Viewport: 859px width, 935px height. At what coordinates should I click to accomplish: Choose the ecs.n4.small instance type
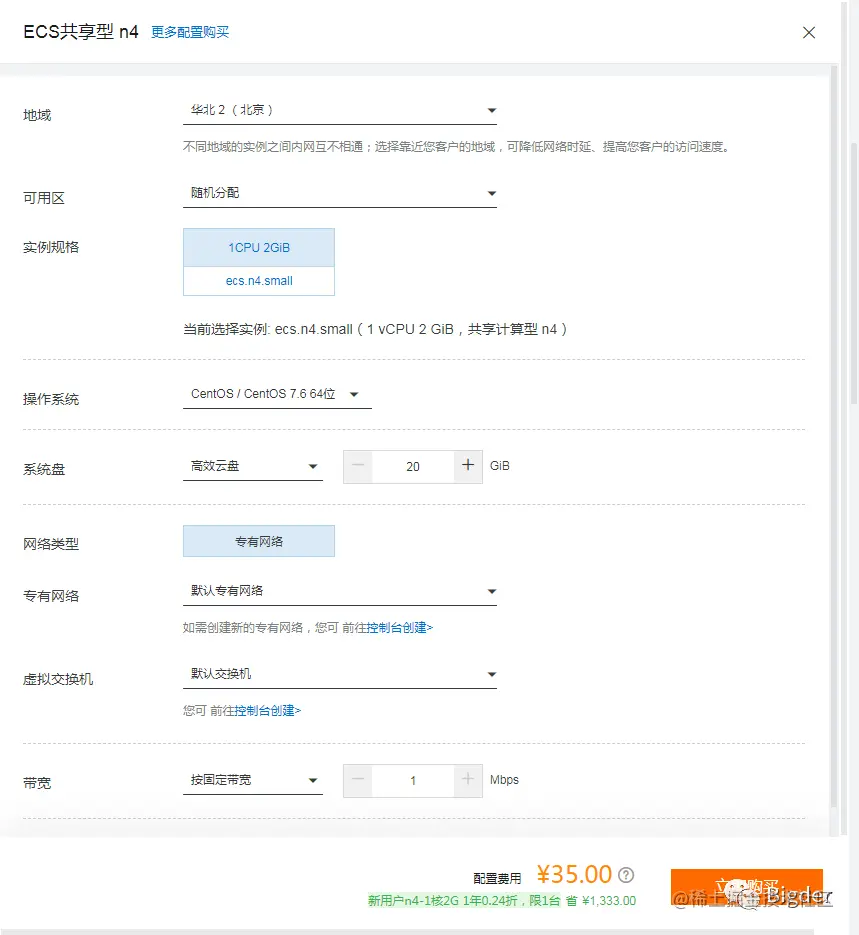coord(258,281)
